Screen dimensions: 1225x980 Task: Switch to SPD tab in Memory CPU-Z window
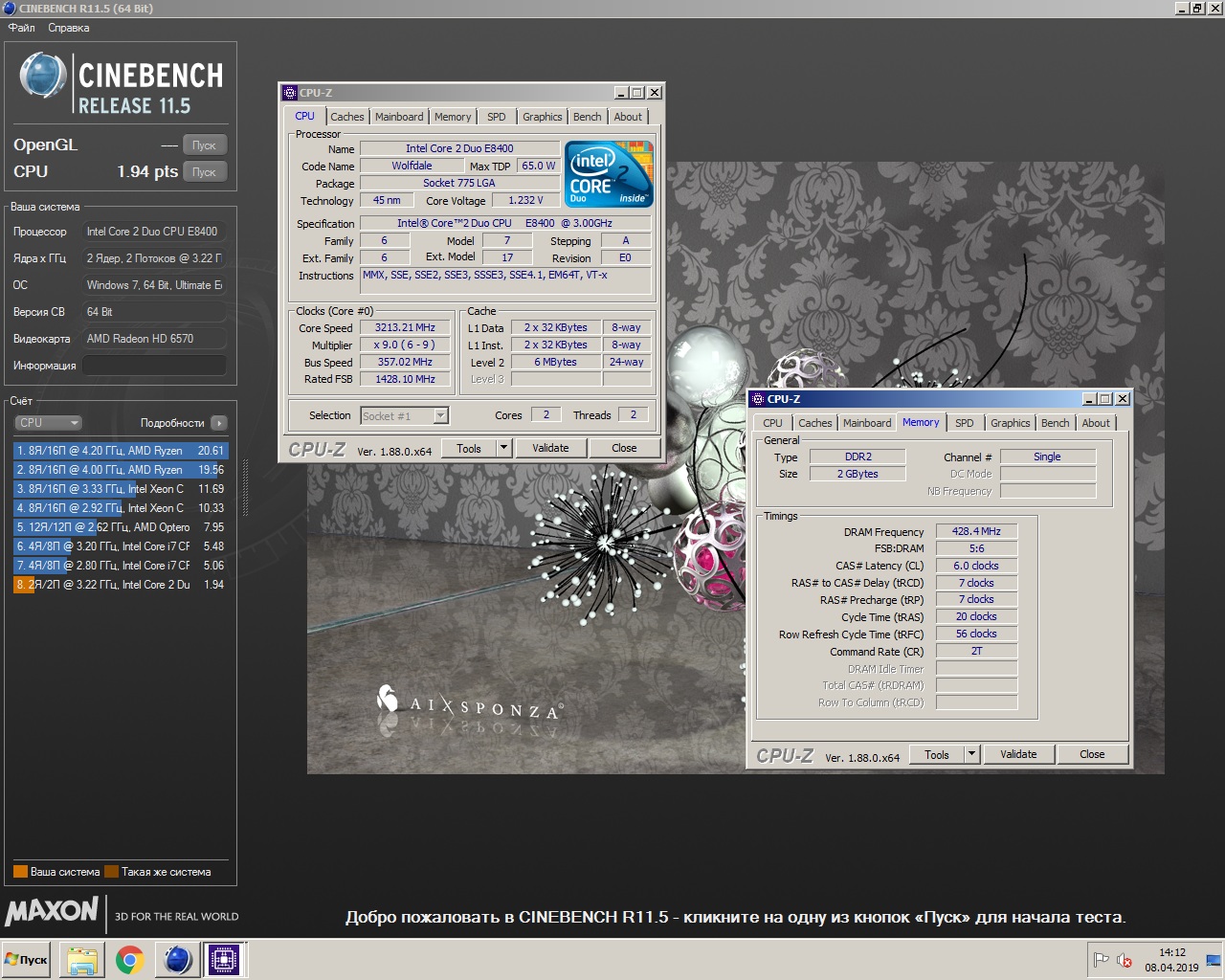pyautogui.click(x=965, y=423)
